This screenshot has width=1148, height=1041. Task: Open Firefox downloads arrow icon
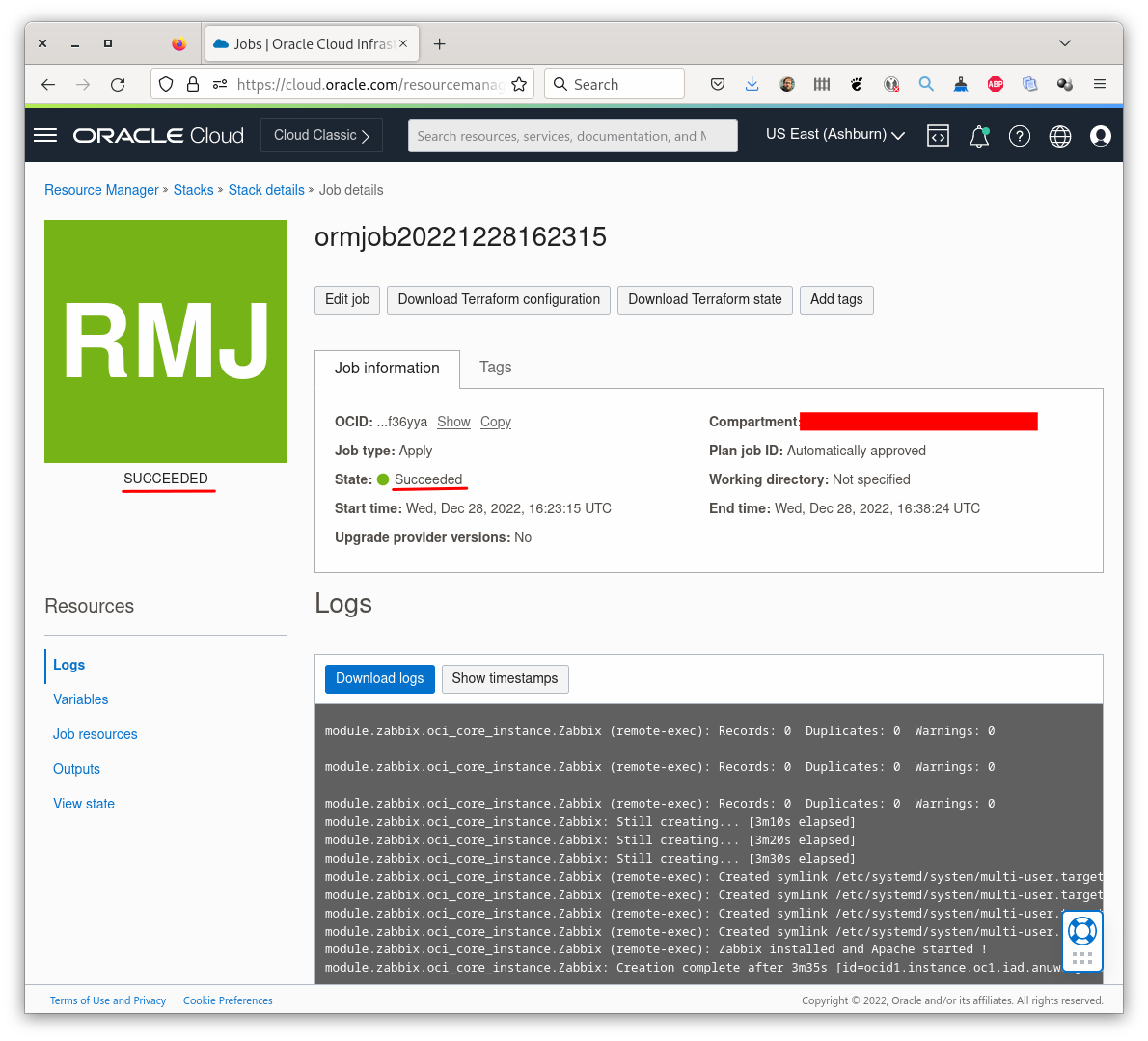pyautogui.click(x=752, y=84)
